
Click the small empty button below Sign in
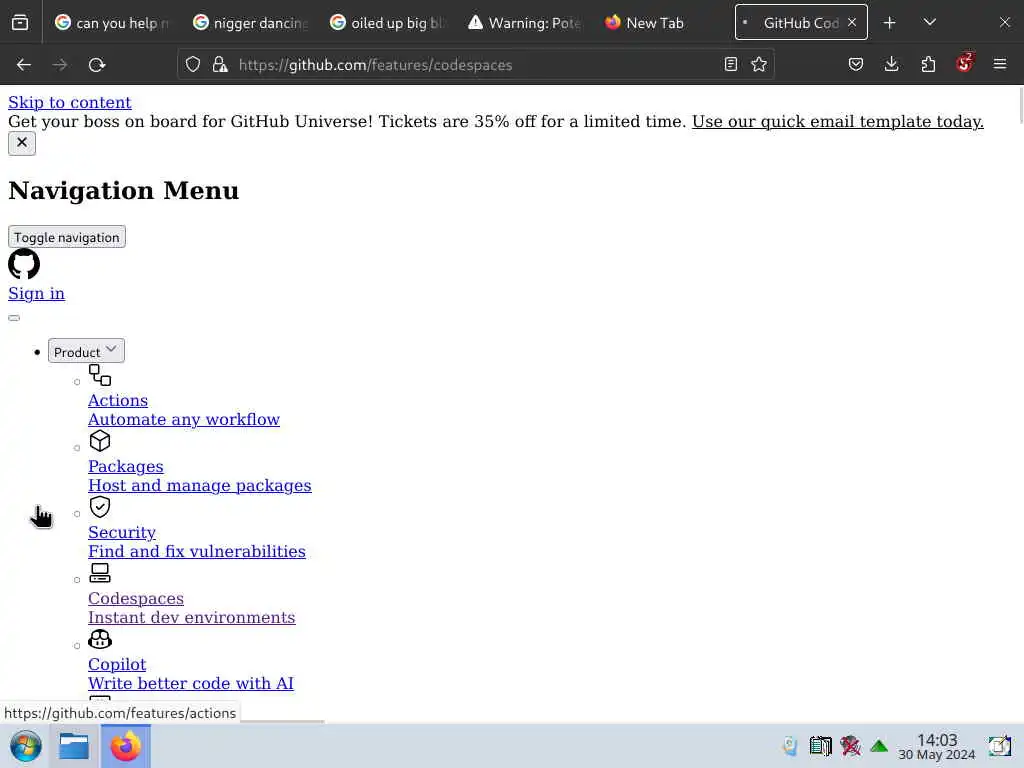tap(14, 318)
